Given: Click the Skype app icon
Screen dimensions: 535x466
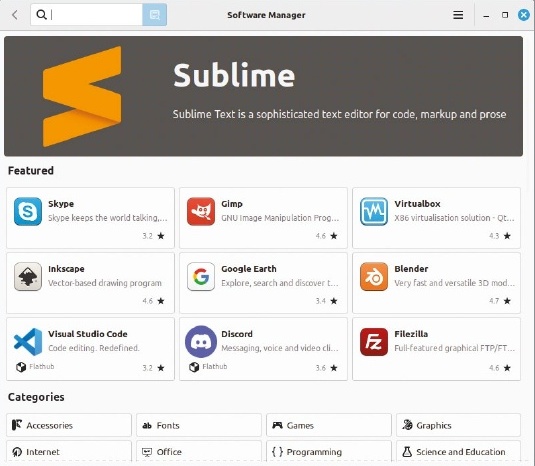Looking at the screenshot, I should pyautogui.click(x=28, y=212).
